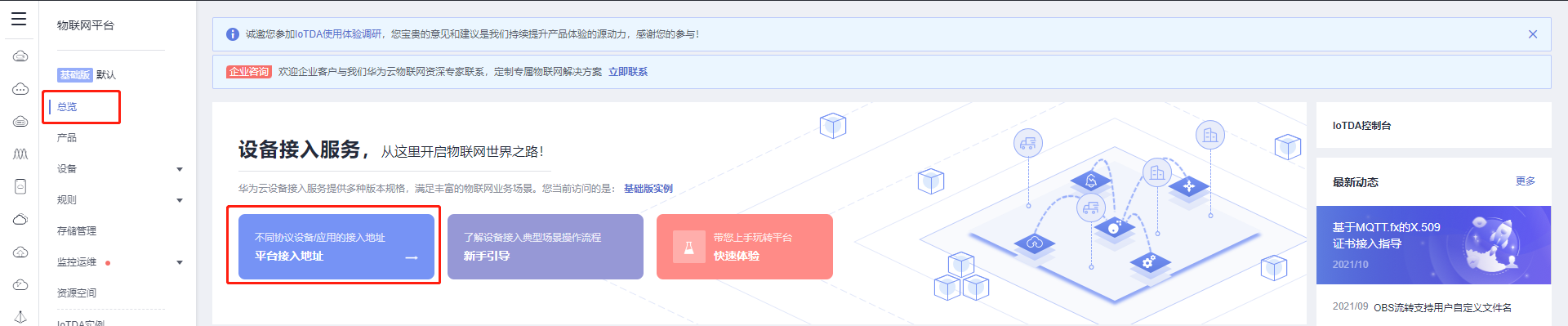Expand the 规则 submenu arrow
Viewport: 1568px width, 326px height.
[x=180, y=200]
